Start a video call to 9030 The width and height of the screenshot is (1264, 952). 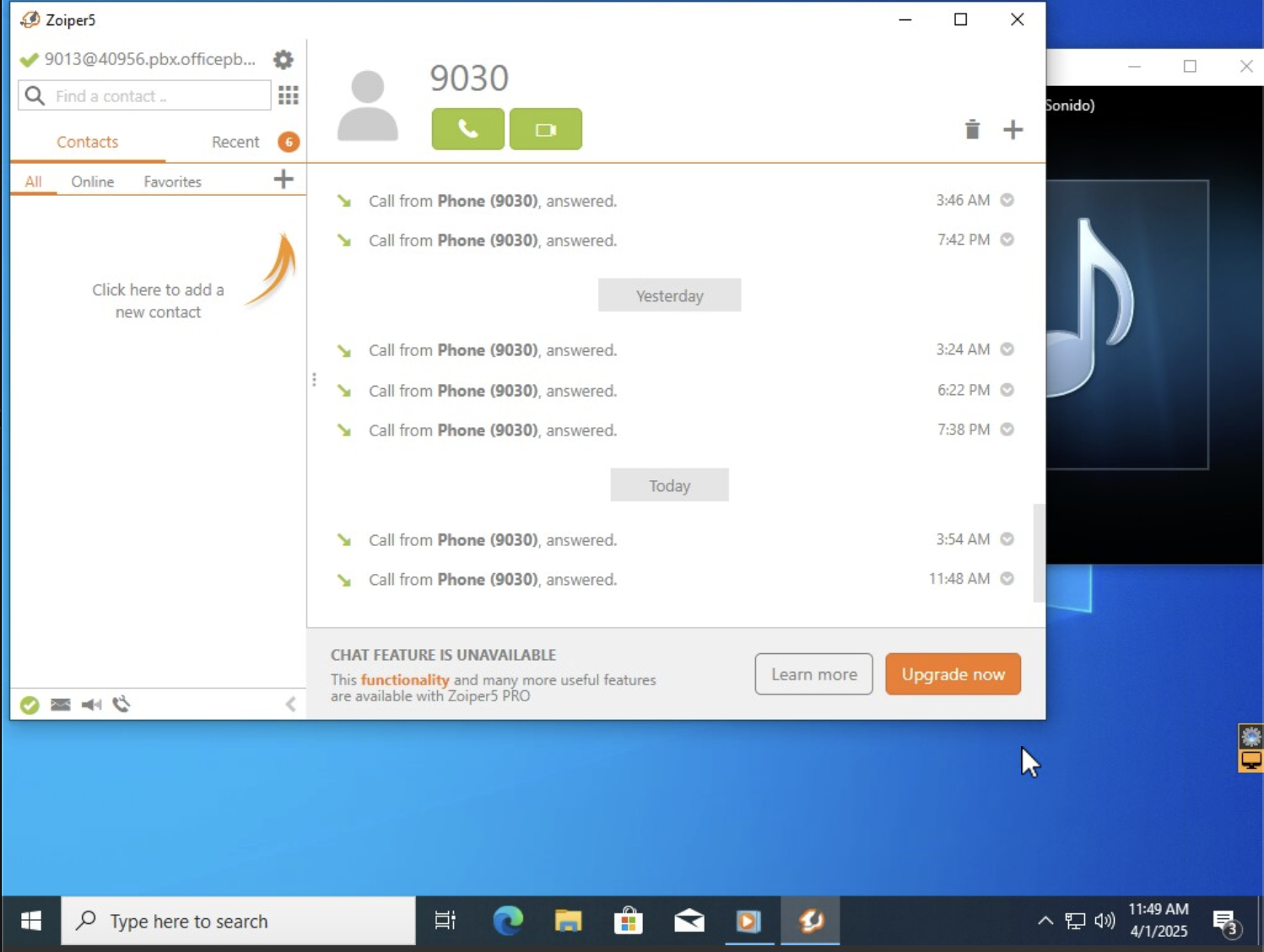[x=546, y=129]
